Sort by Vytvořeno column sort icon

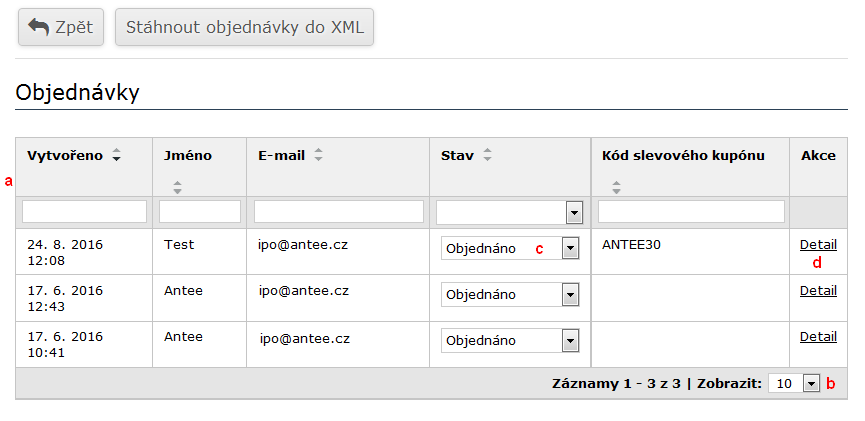[116, 155]
